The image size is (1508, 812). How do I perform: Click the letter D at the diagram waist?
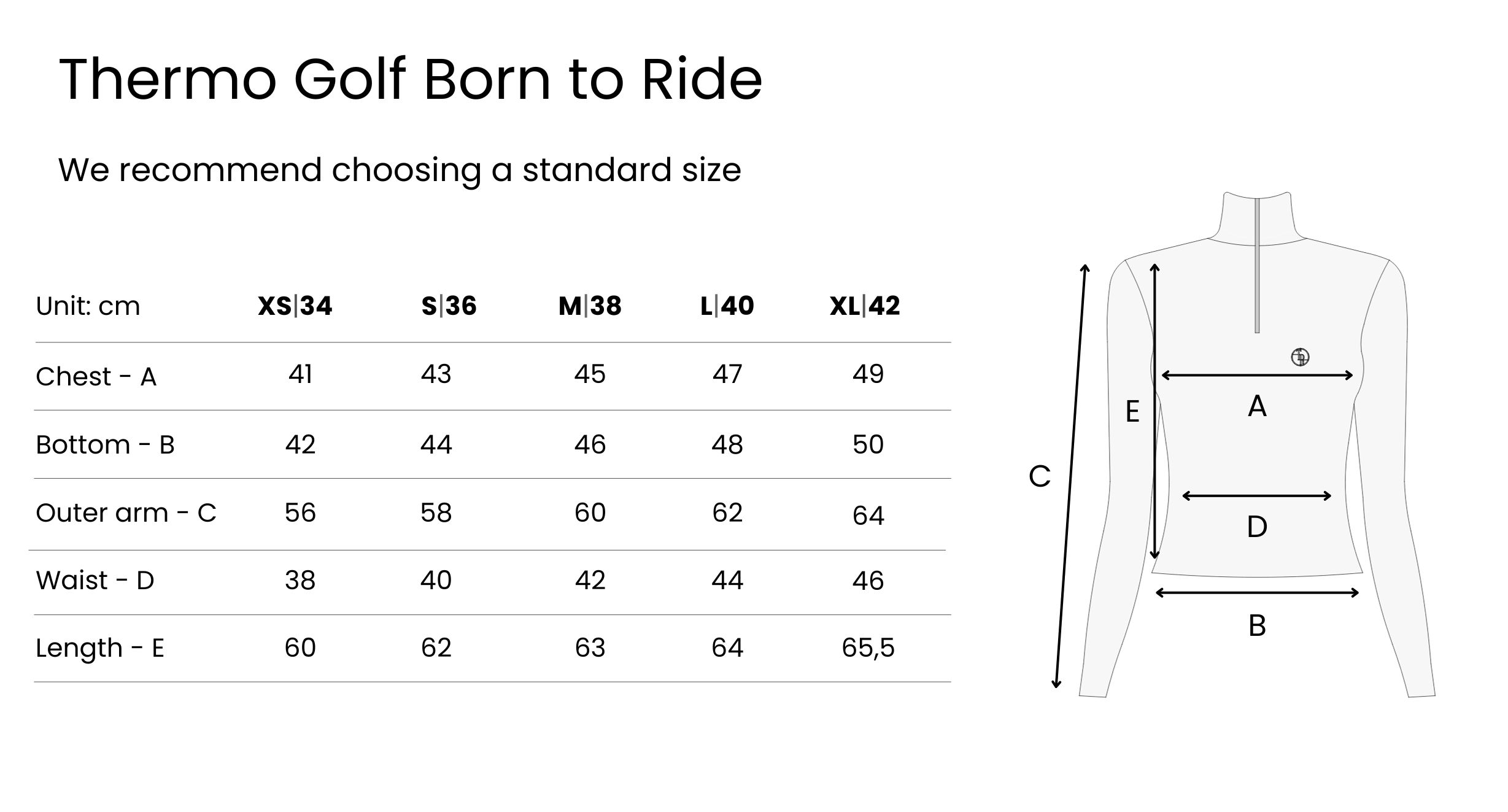click(x=1257, y=527)
